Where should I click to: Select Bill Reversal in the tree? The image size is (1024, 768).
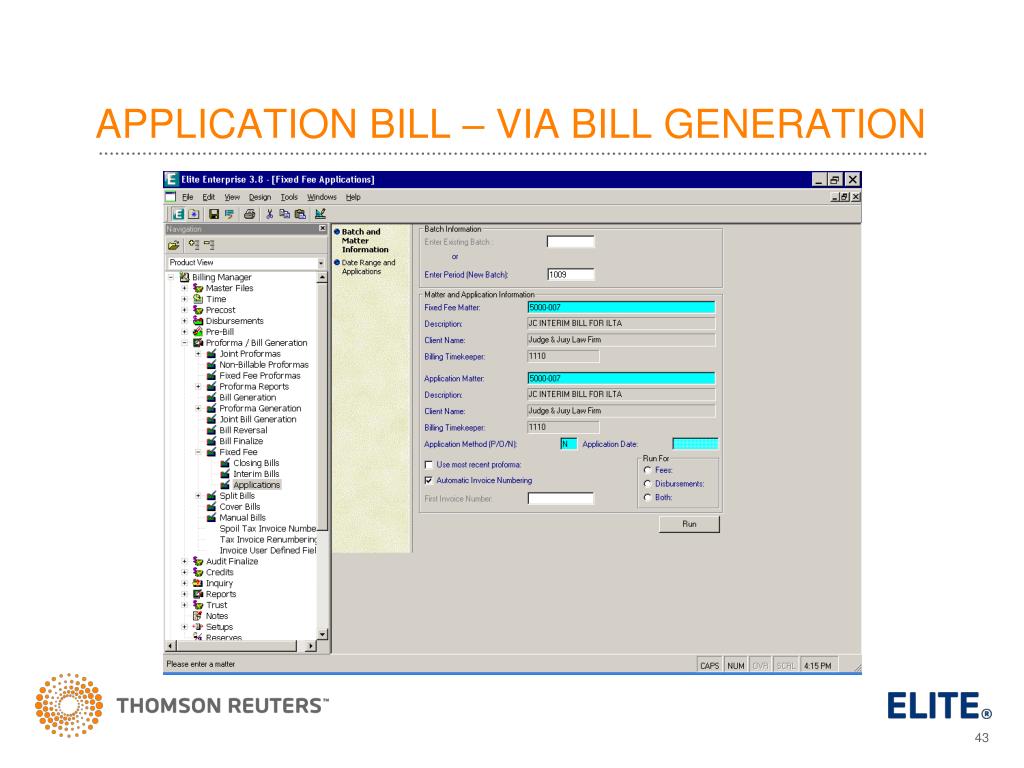243,430
